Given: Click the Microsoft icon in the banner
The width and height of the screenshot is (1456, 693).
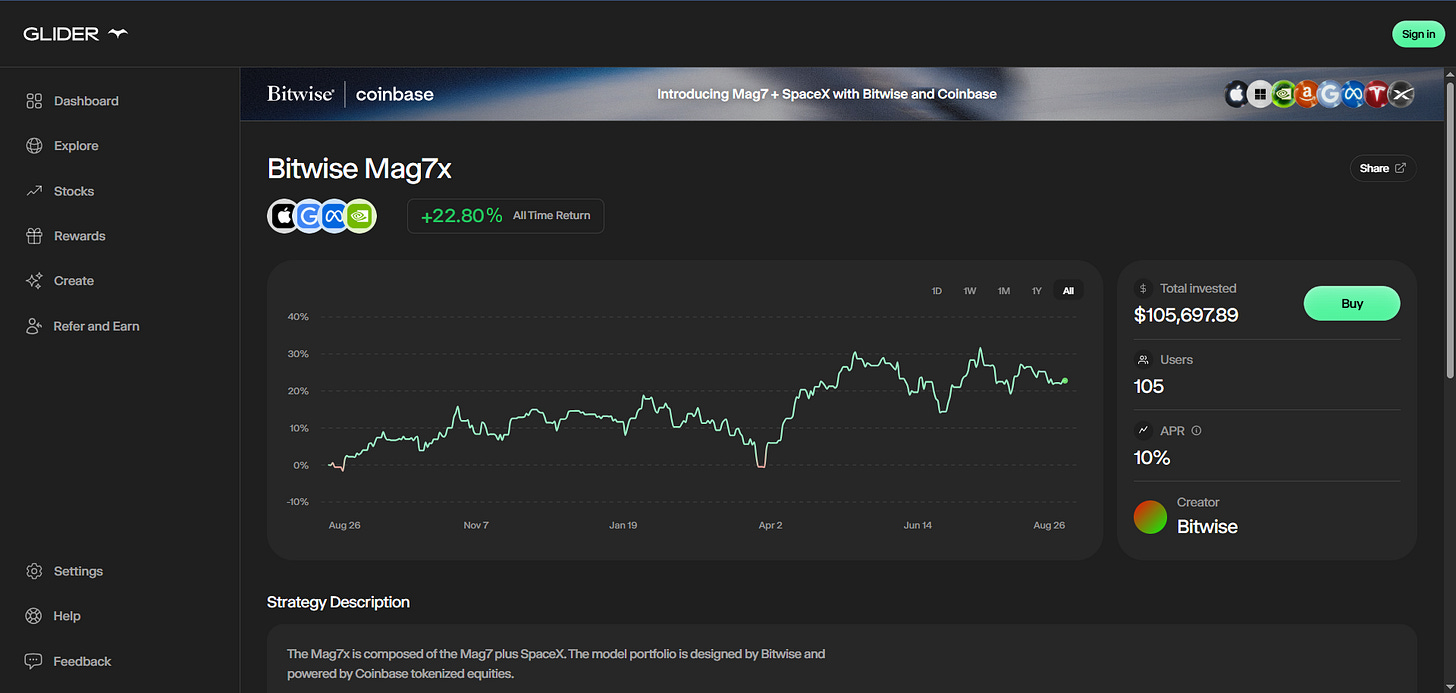Looking at the screenshot, I should (x=1261, y=94).
